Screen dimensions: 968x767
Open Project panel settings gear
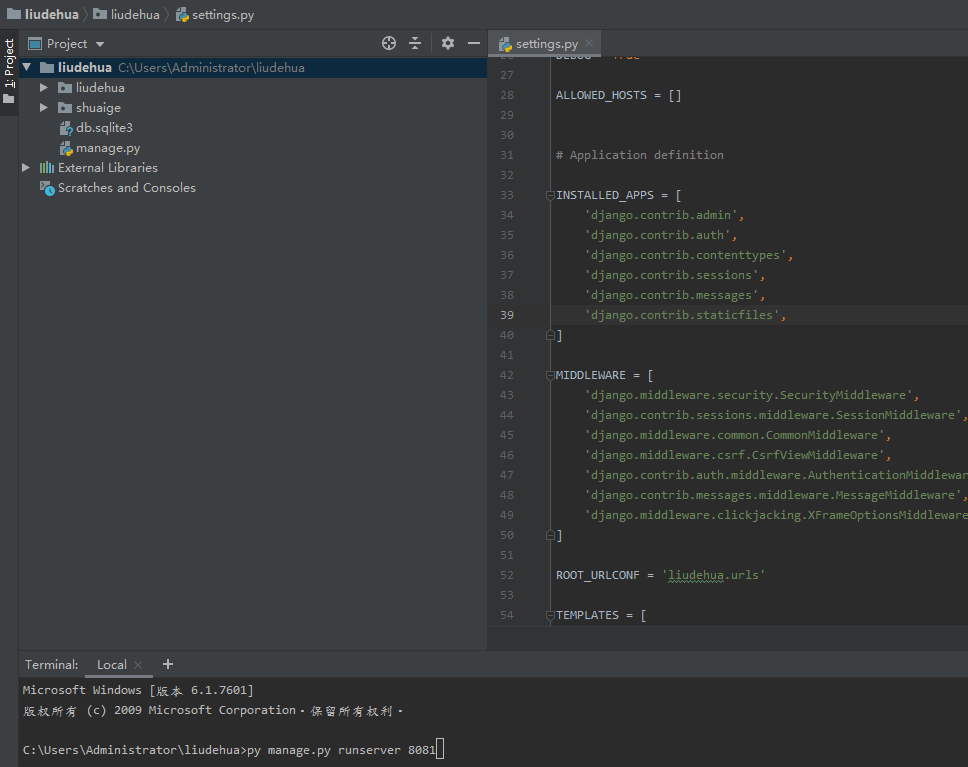click(x=448, y=43)
